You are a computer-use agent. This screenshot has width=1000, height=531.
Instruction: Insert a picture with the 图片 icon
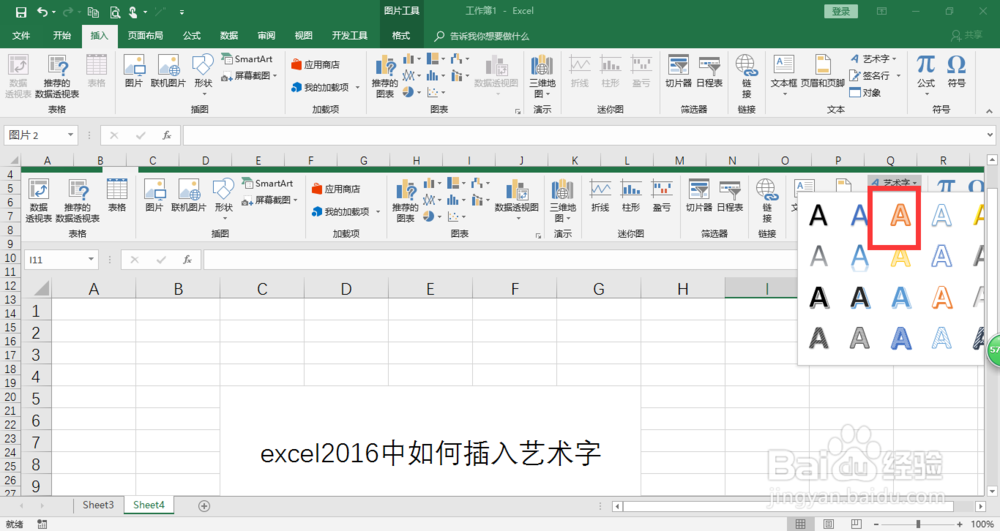pos(134,71)
